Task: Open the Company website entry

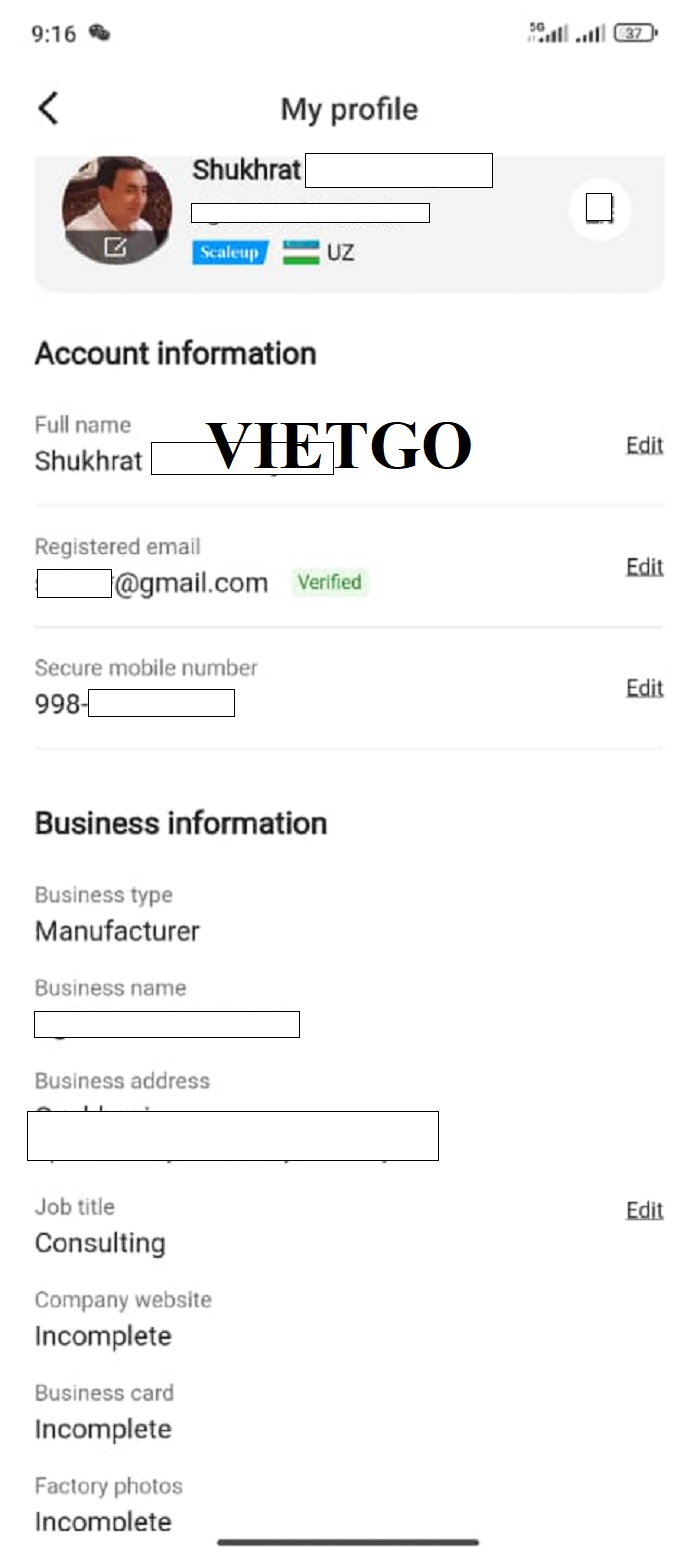Action: pyautogui.click(x=349, y=1319)
